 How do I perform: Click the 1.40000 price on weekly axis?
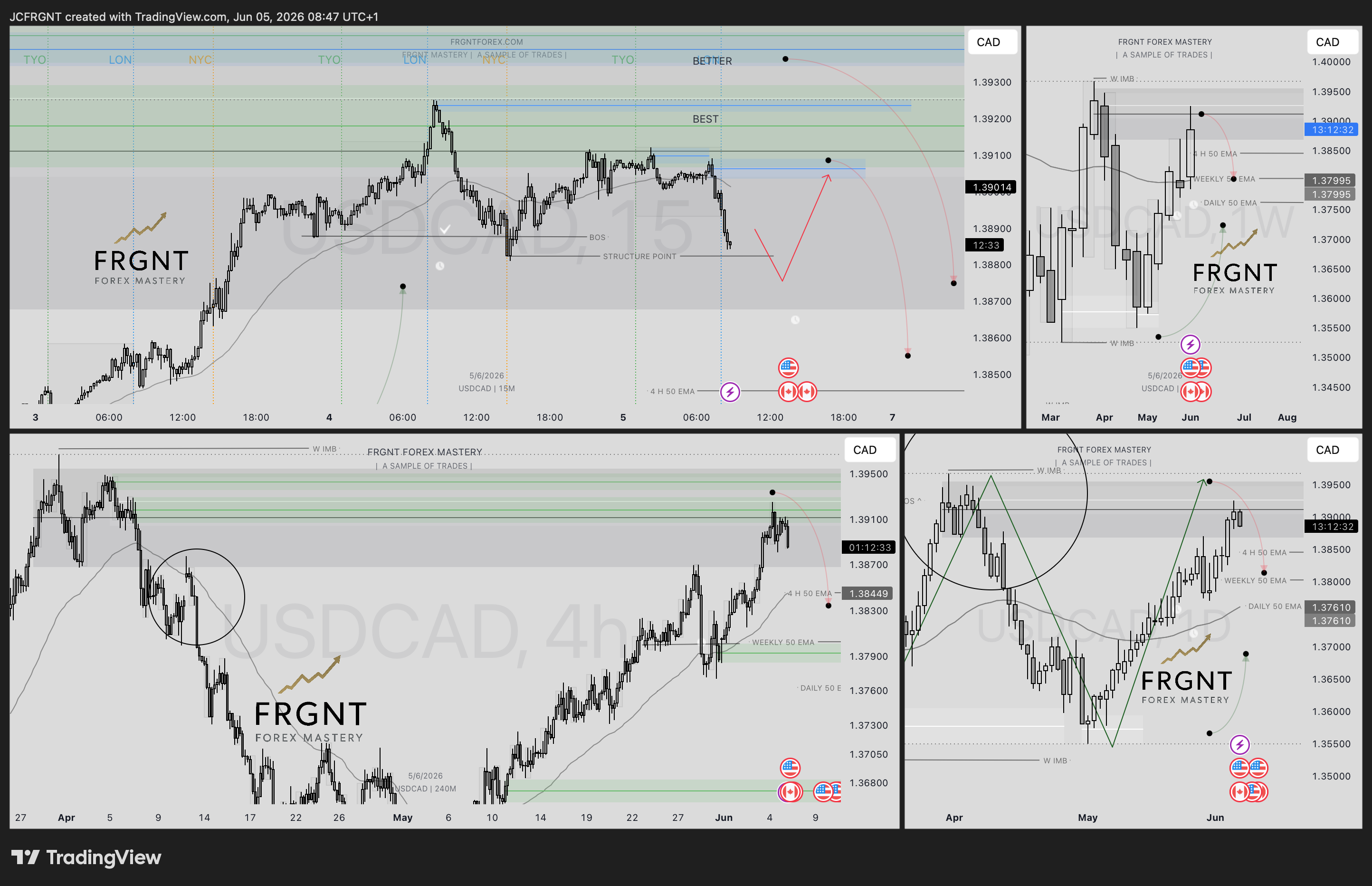point(1331,62)
